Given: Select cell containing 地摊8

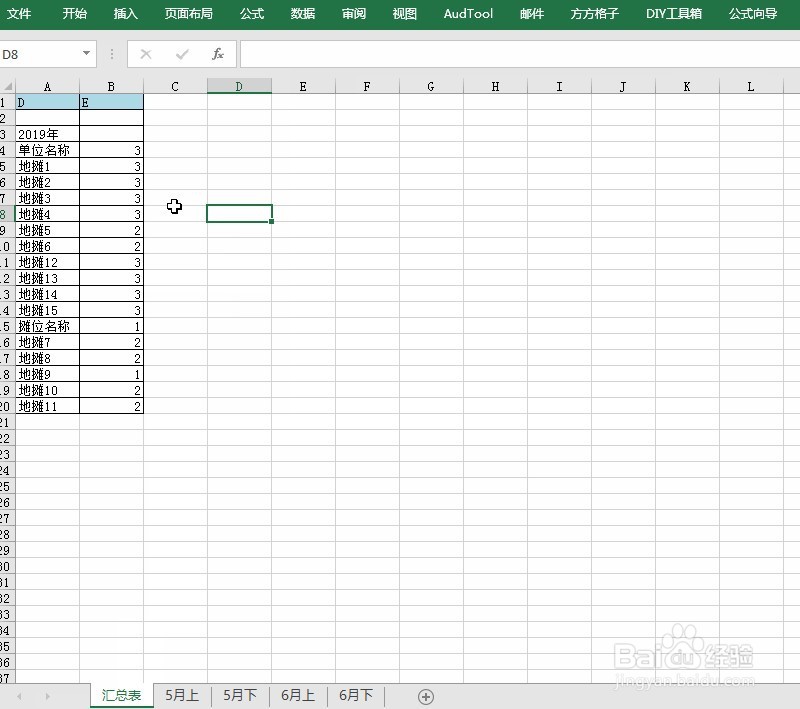Looking at the screenshot, I should 47,358.
